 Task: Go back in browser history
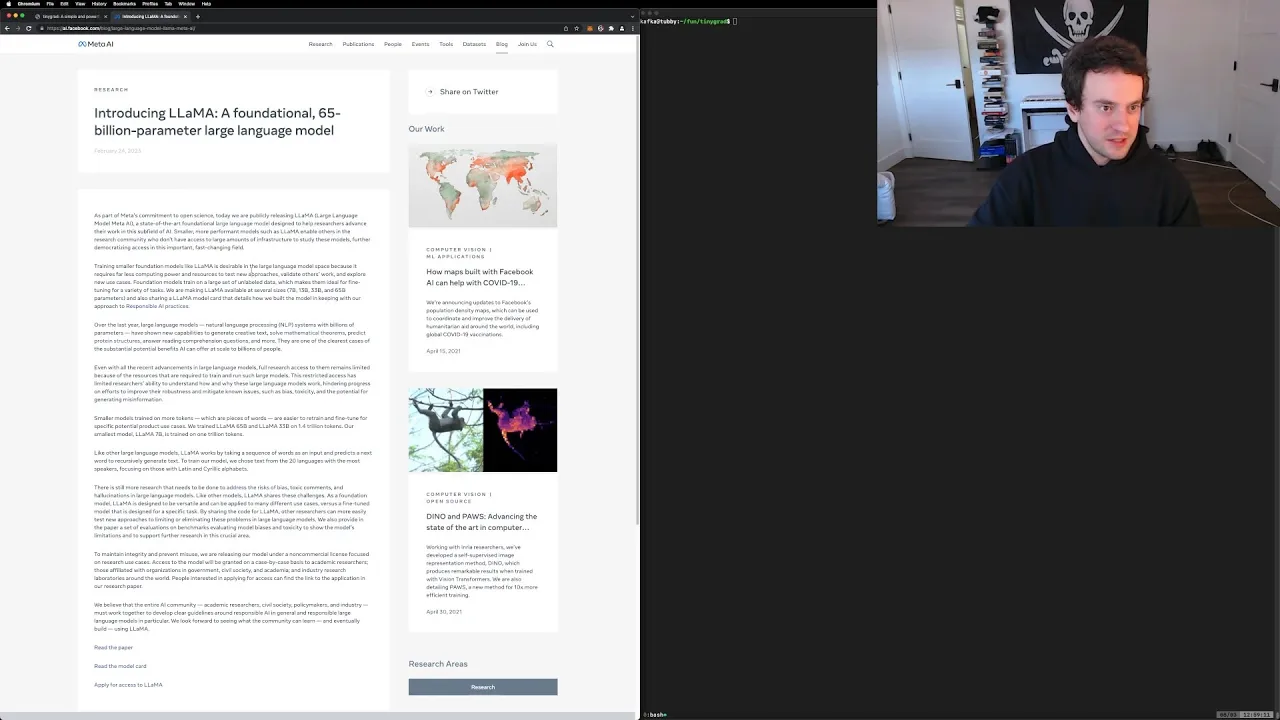coord(7,28)
